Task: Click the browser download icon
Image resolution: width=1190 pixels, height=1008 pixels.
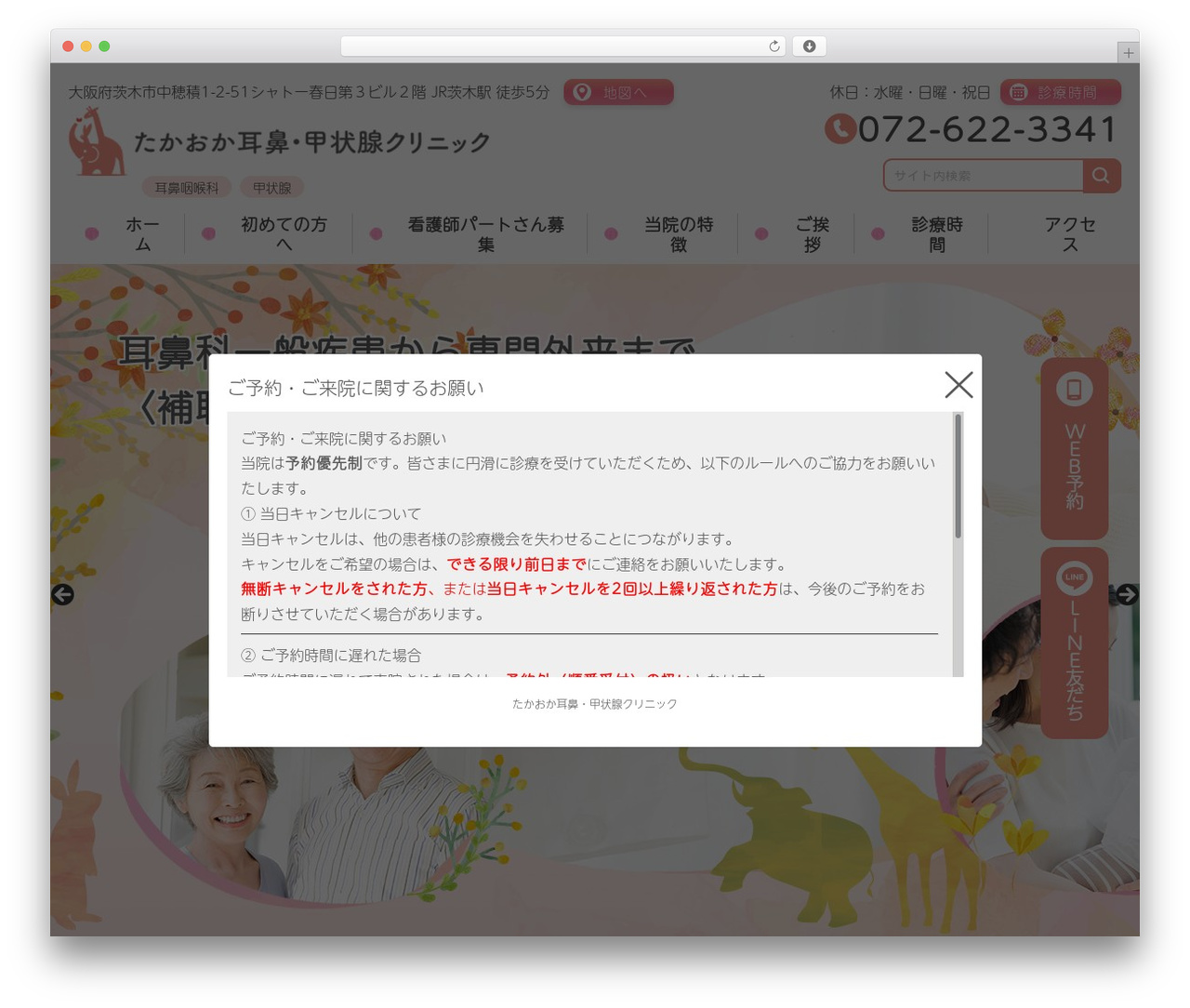Action: tap(809, 46)
